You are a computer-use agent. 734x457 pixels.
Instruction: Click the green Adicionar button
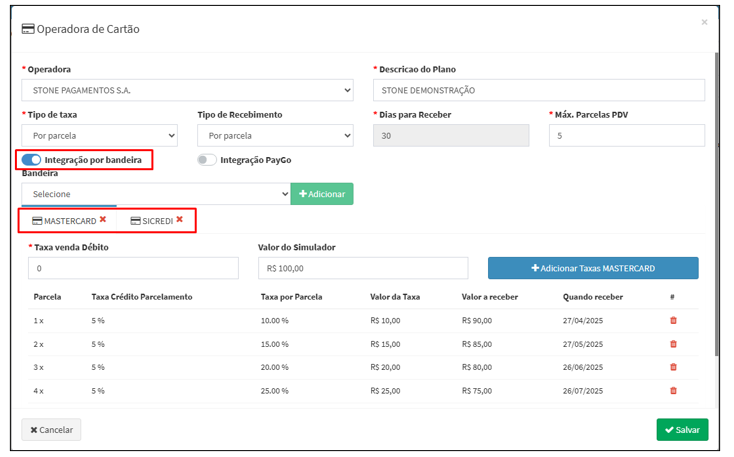pyautogui.click(x=322, y=194)
